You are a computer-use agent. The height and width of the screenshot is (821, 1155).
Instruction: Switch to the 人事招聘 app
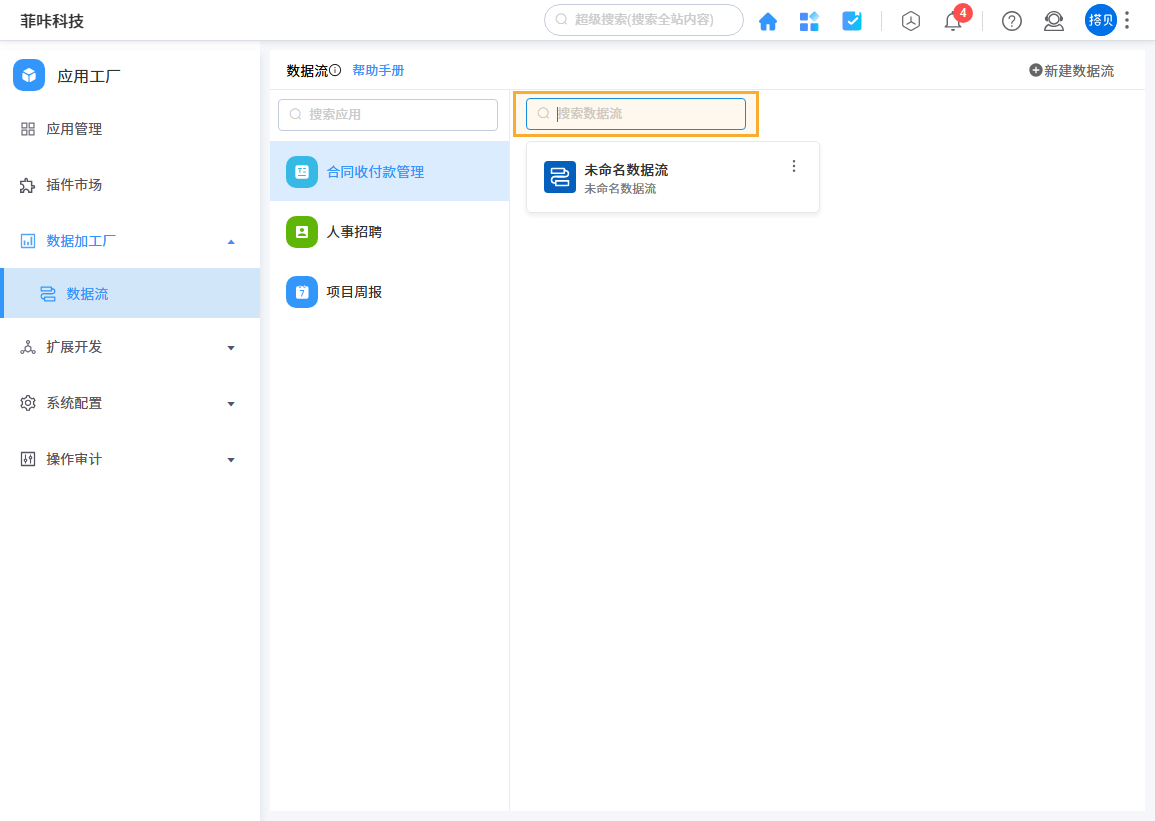[x=355, y=231]
